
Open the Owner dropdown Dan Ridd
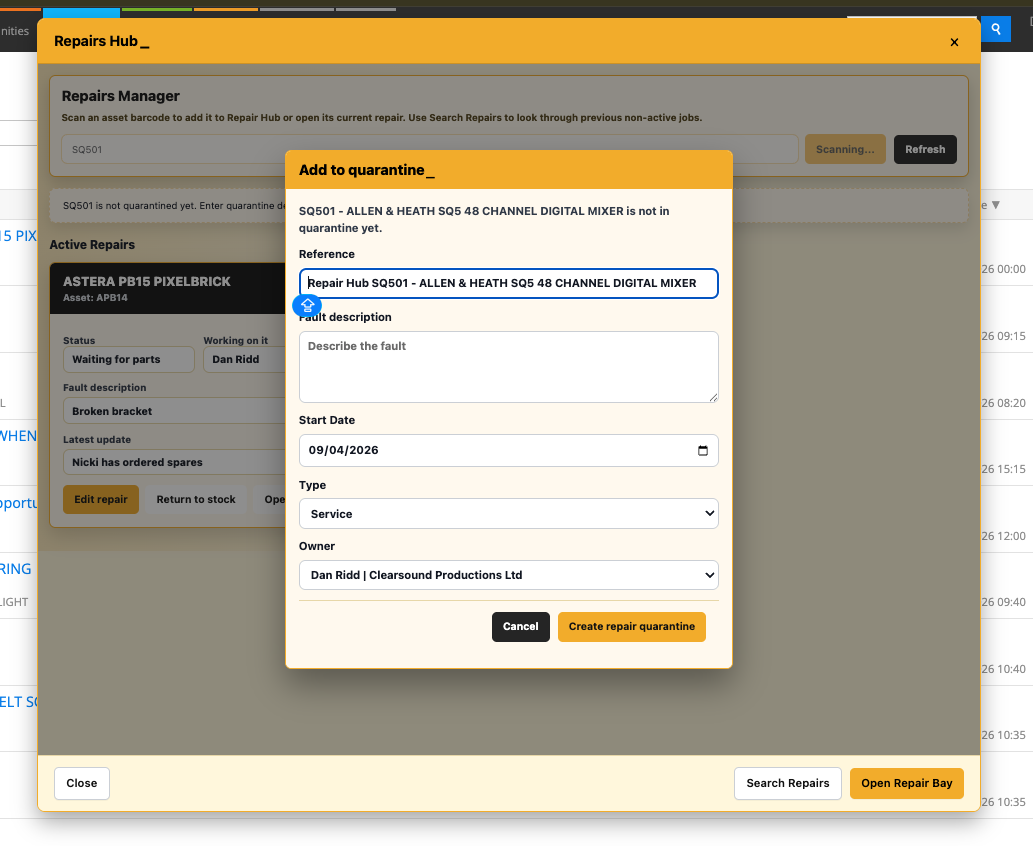pyautogui.click(x=509, y=575)
